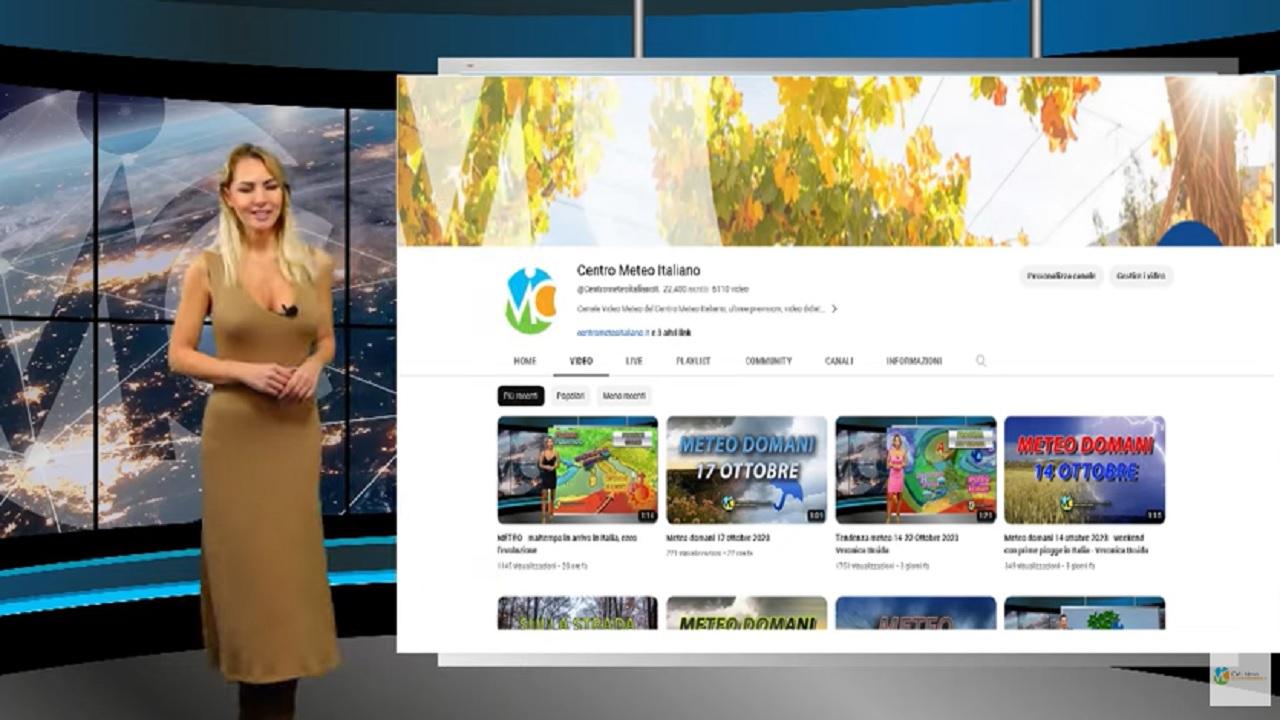Go to the COMMUNITY tab
This screenshot has height=720, width=1280.
coord(768,361)
